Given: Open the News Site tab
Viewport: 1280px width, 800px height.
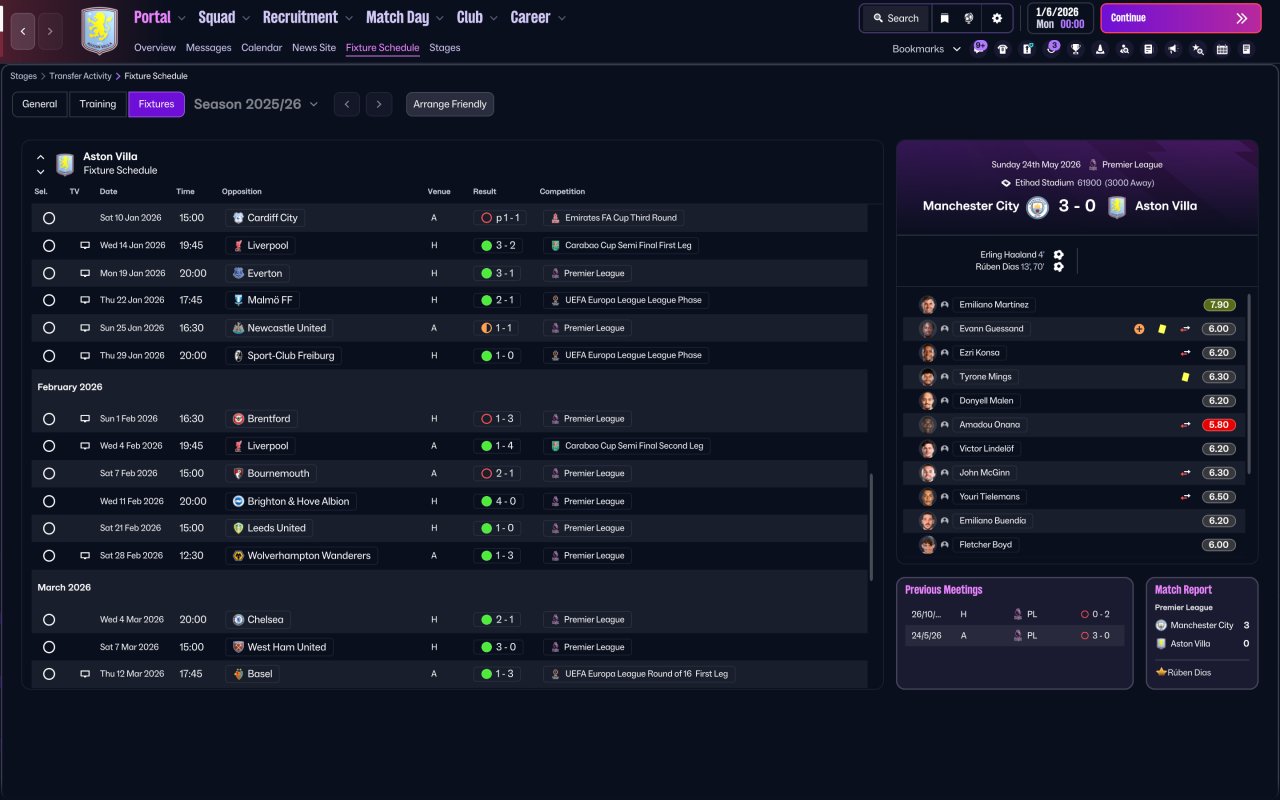Looking at the screenshot, I should point(314,48).
